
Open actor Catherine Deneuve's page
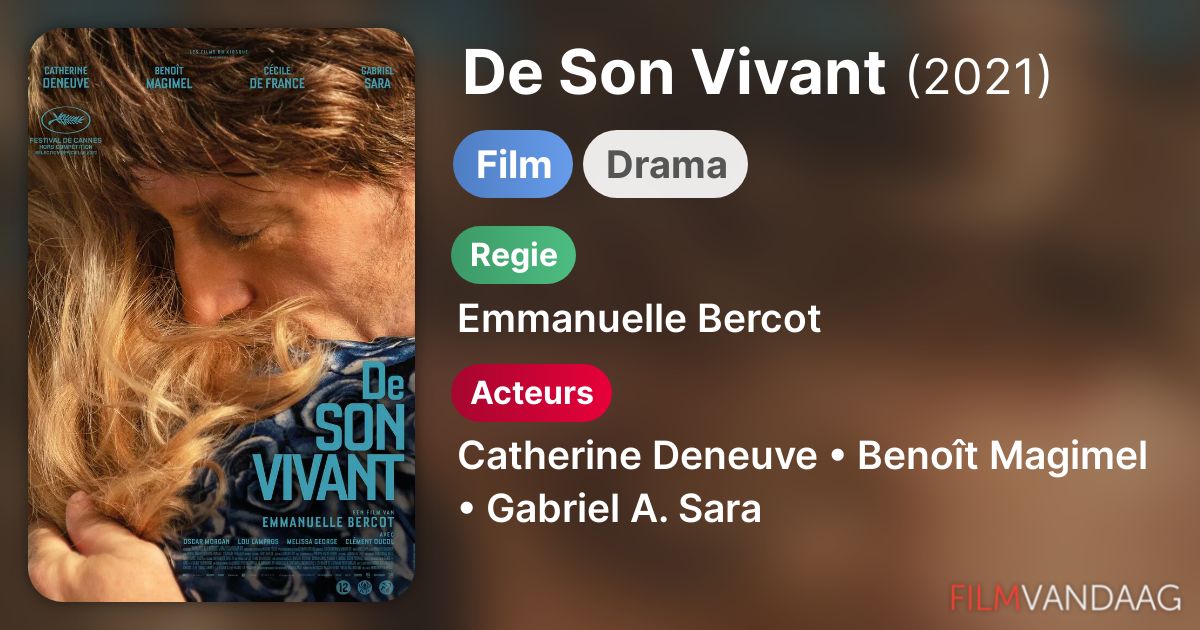click(637, 456)
